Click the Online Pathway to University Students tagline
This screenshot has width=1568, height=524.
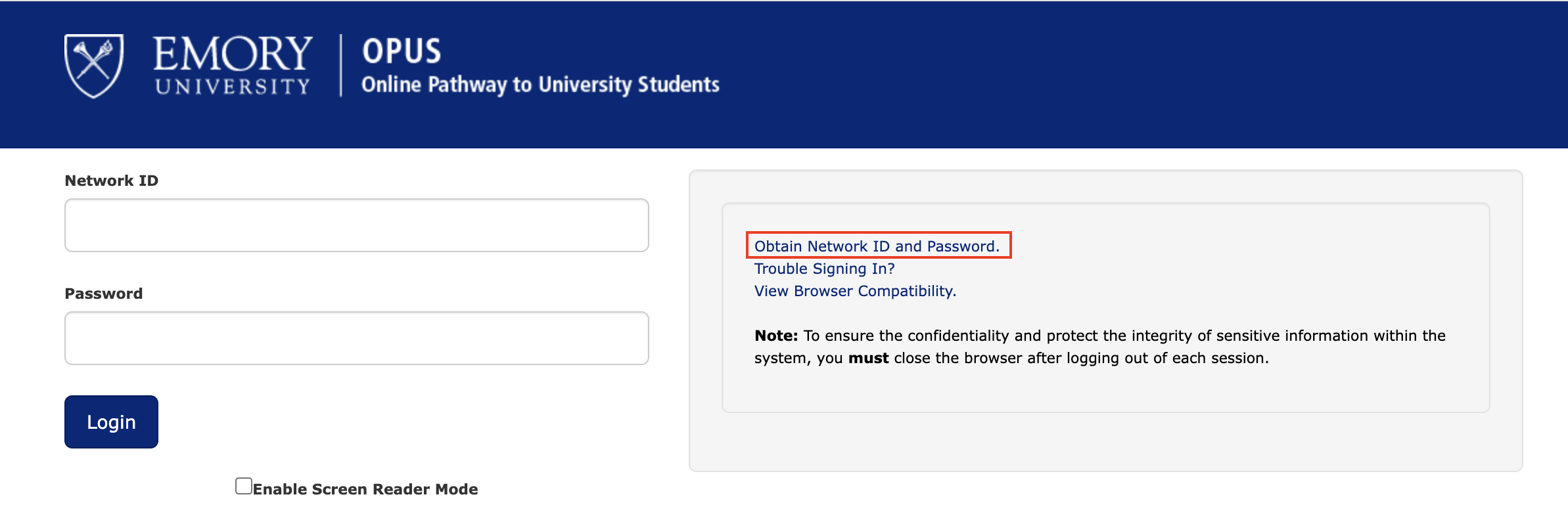tap(540, 85)
